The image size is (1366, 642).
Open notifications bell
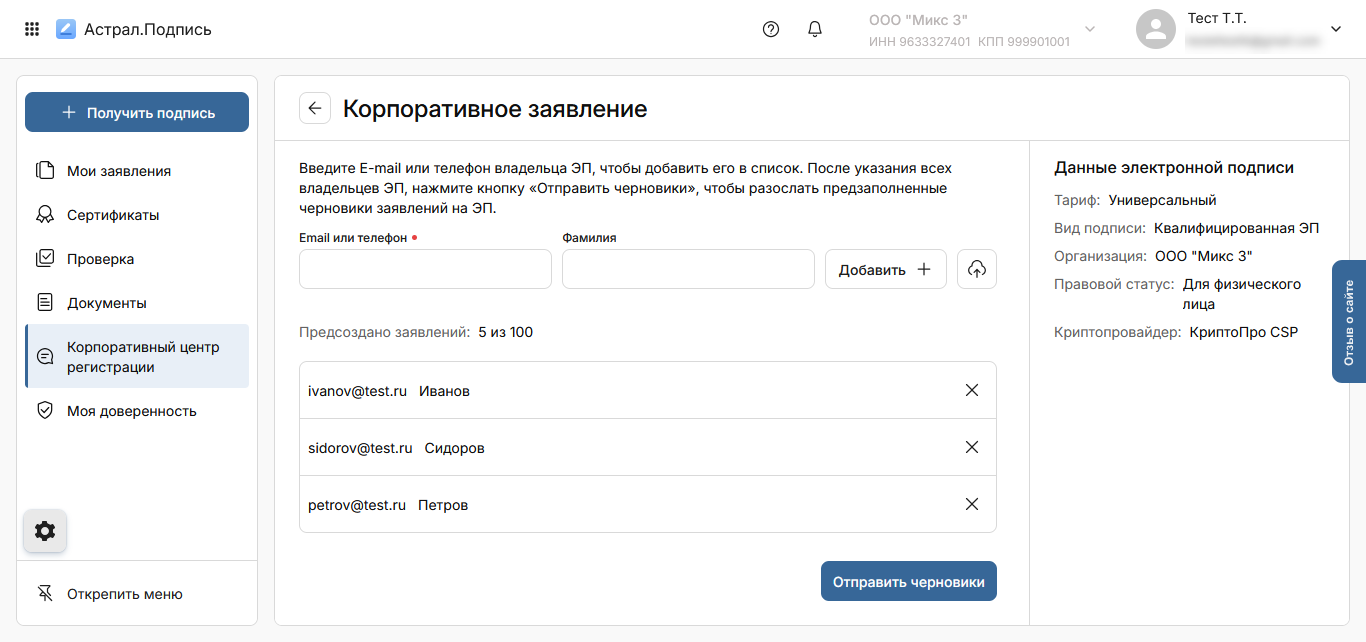(815, 29)
